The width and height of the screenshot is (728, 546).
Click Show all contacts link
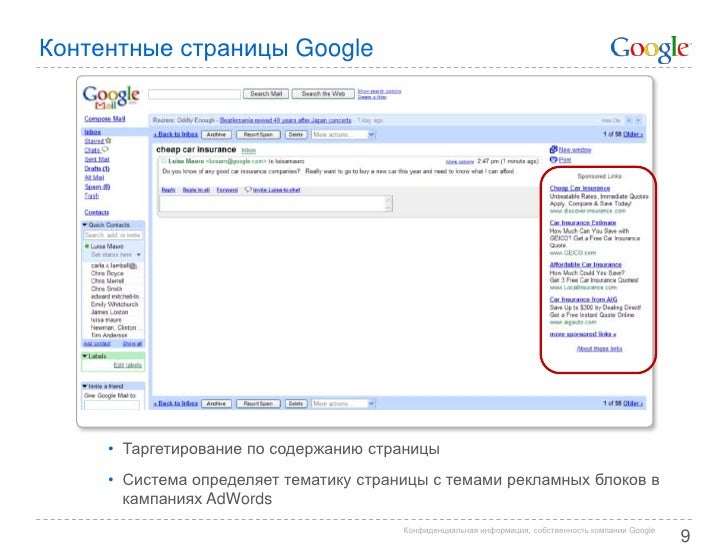pos(132,344)
